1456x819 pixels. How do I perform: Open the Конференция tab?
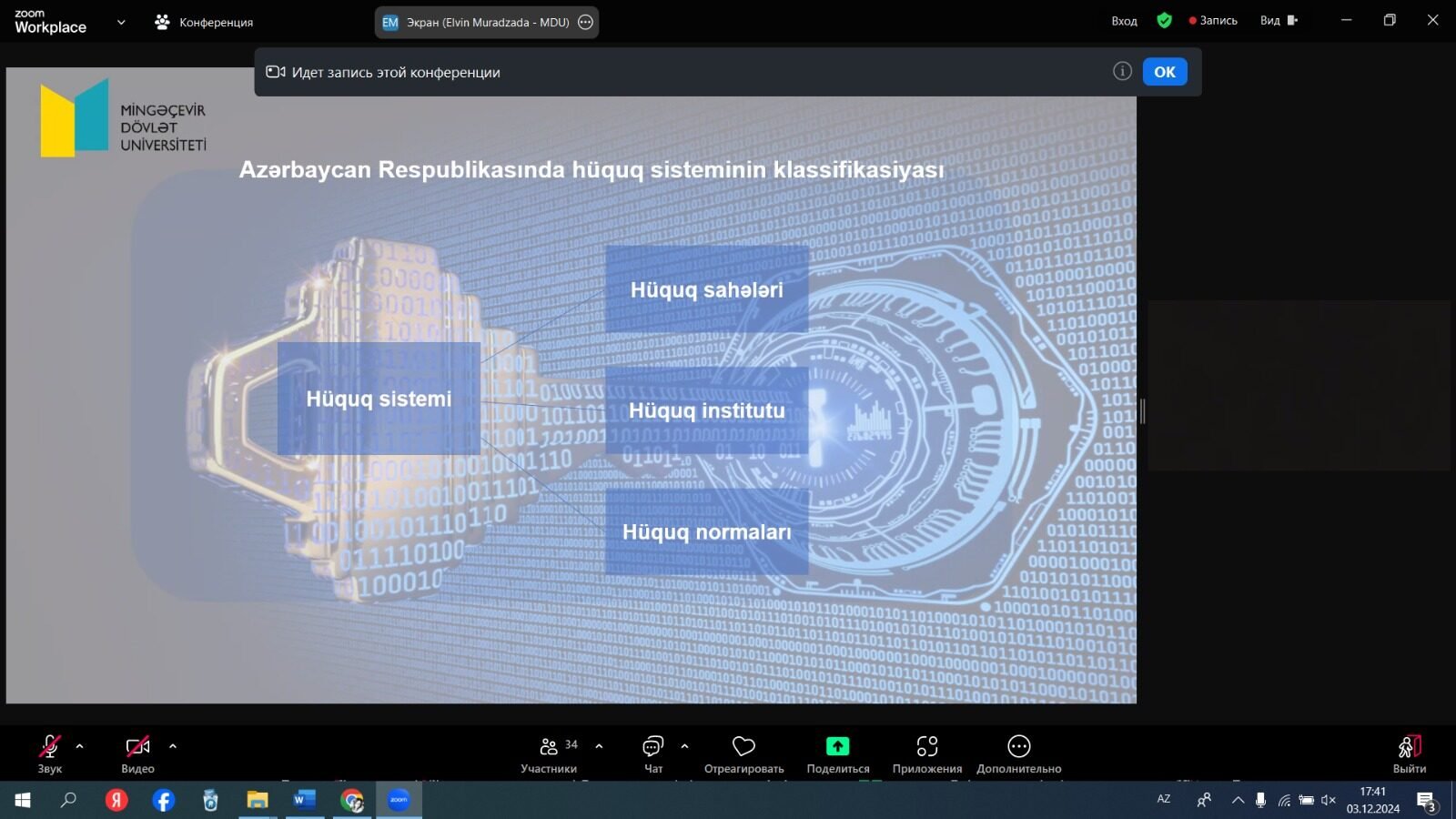[205, 22]
